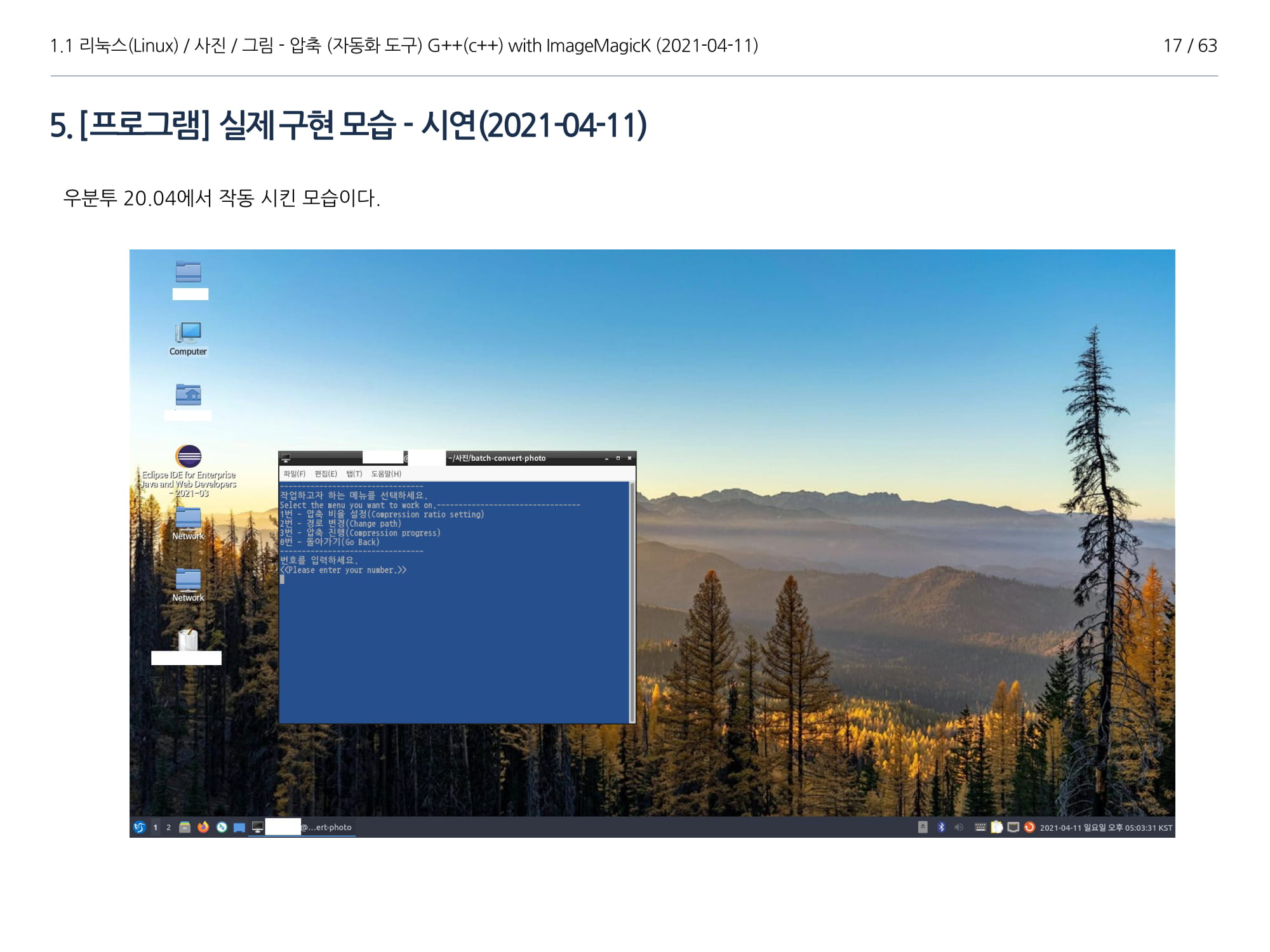Click the orange update notifier icon

click(1029, 827)
